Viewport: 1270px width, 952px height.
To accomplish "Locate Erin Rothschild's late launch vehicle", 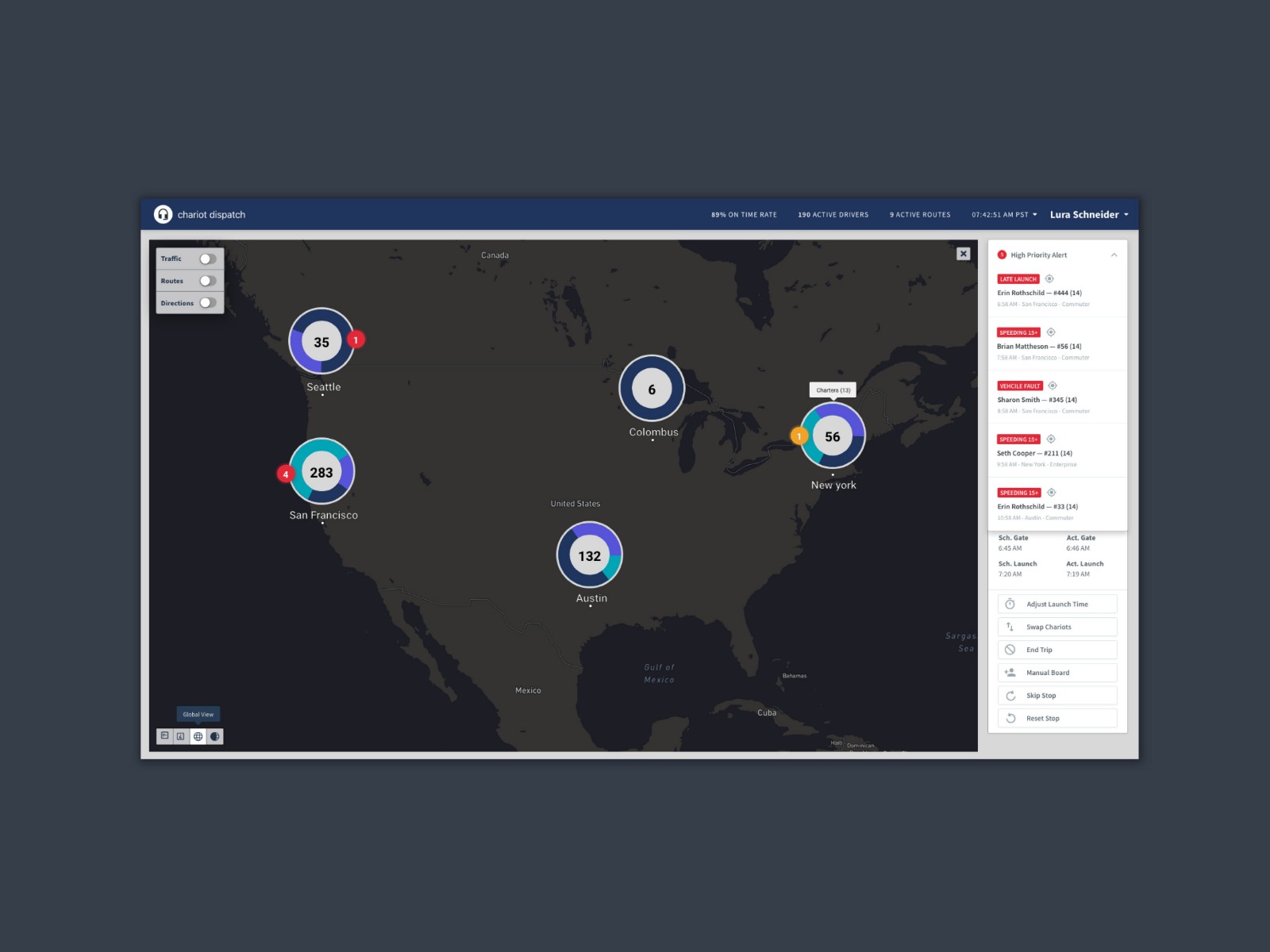I will pyautogui.click(x=1049, y=279).
